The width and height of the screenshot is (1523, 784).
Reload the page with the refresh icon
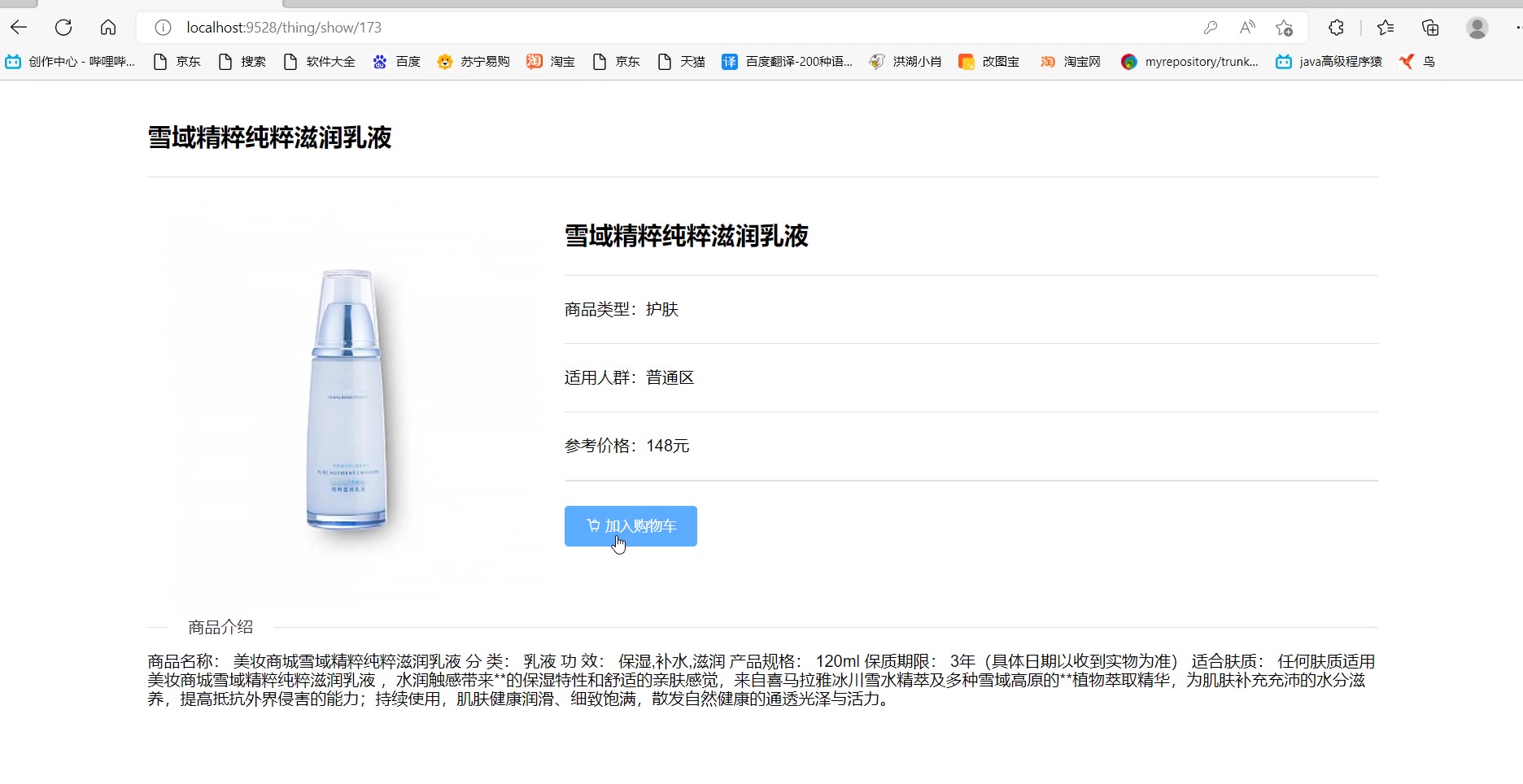[x=63, y=28]
